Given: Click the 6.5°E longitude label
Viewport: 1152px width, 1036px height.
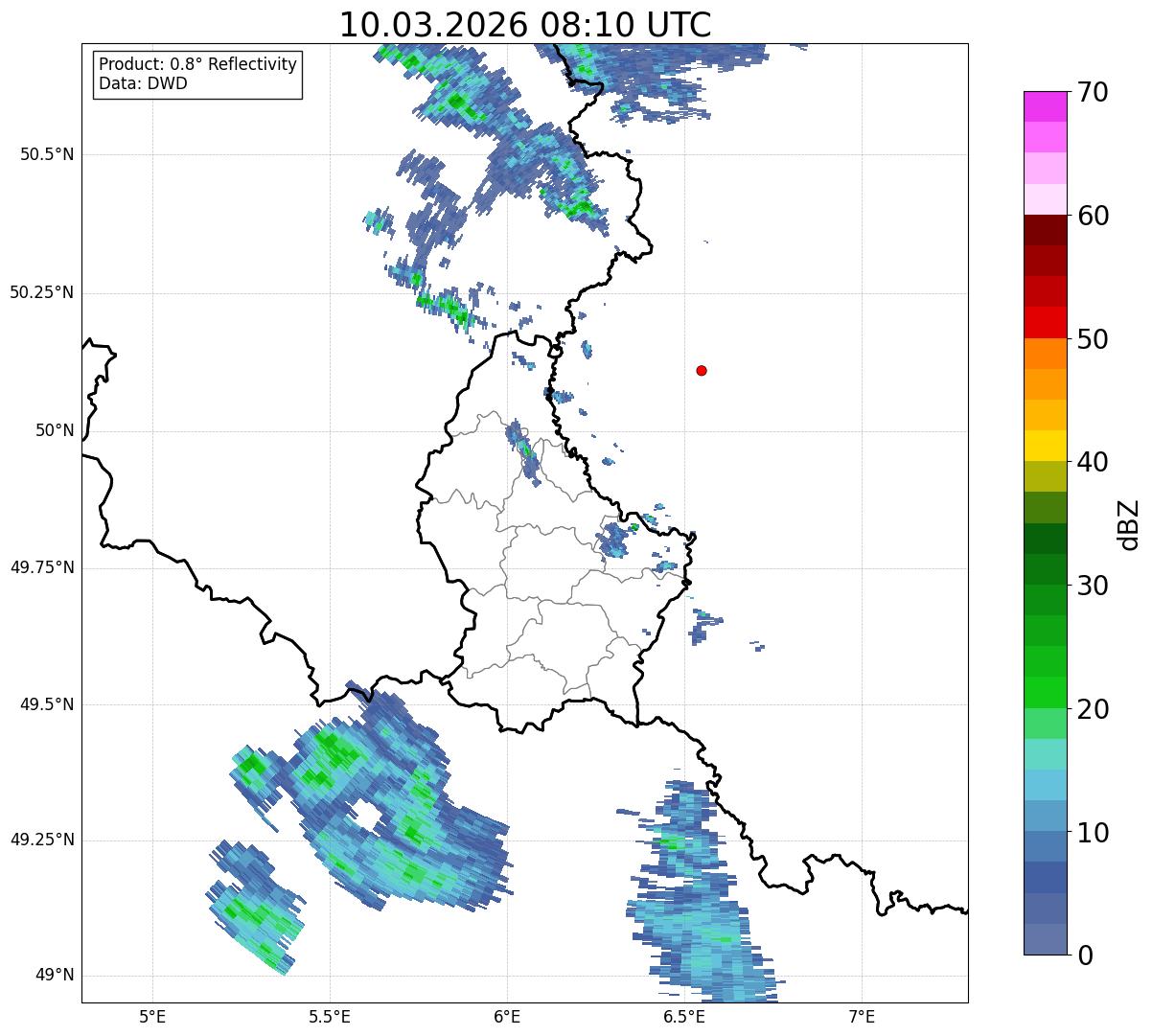Looking at the screenshot, I should (684, 1016).
